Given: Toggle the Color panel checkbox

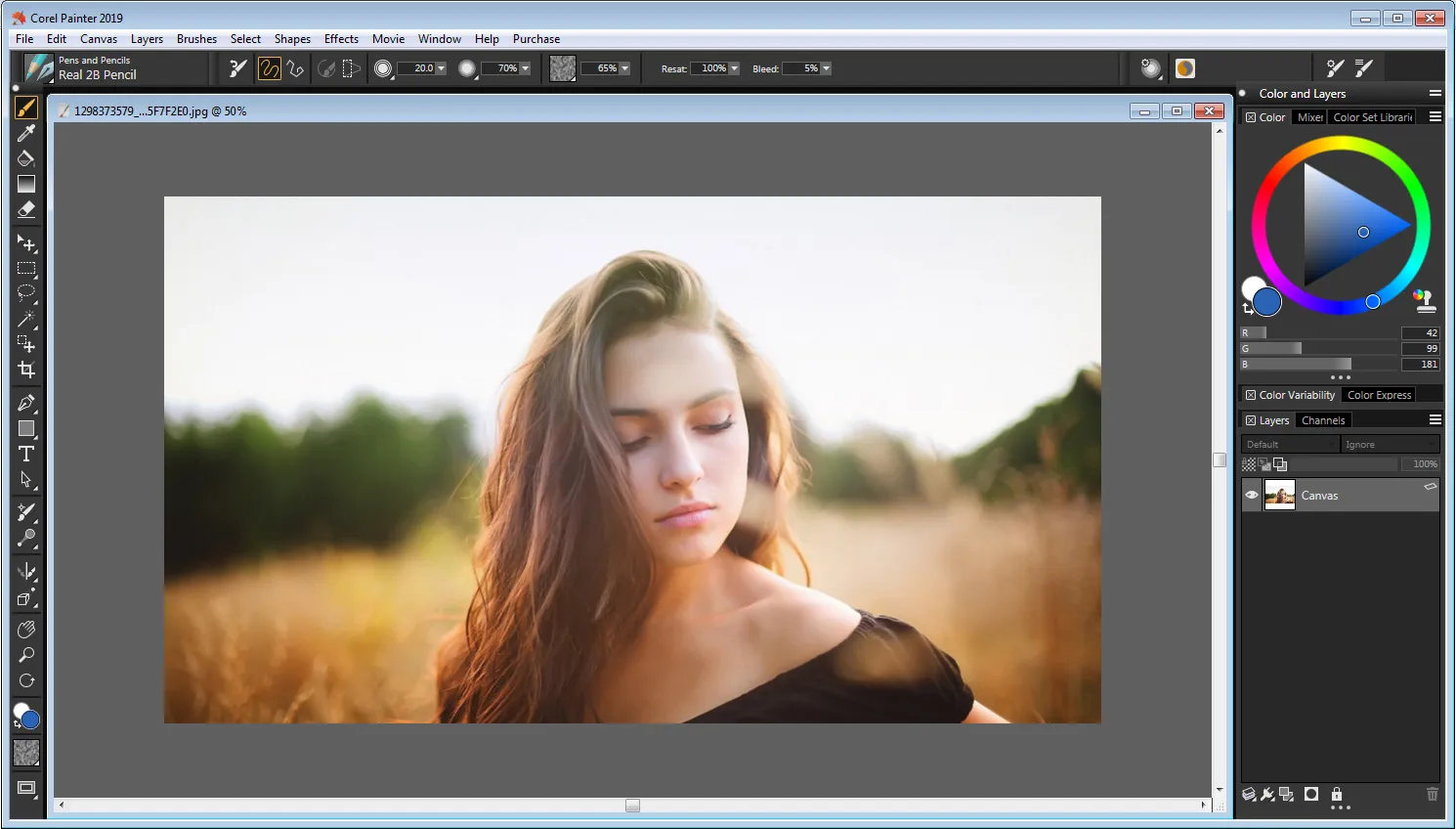Looking at the screenshot, I should pyautogui.click(x=1251, y=117).
